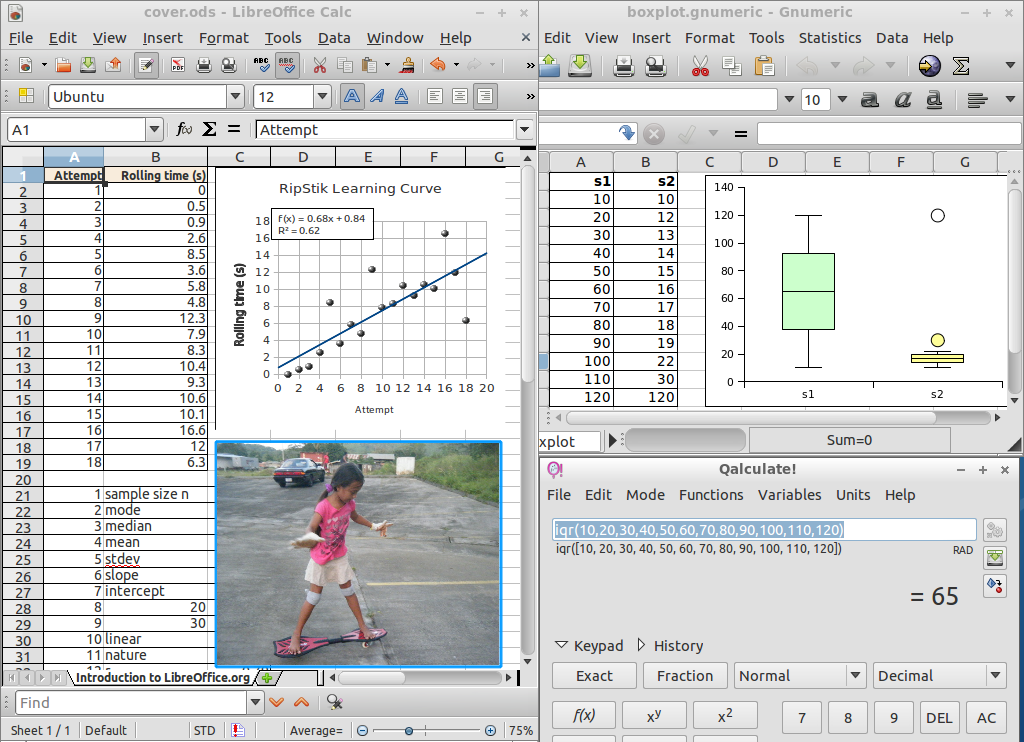1024x742 pixels.
Task: Click Calc's Send document by email icon
Action: 114,65
